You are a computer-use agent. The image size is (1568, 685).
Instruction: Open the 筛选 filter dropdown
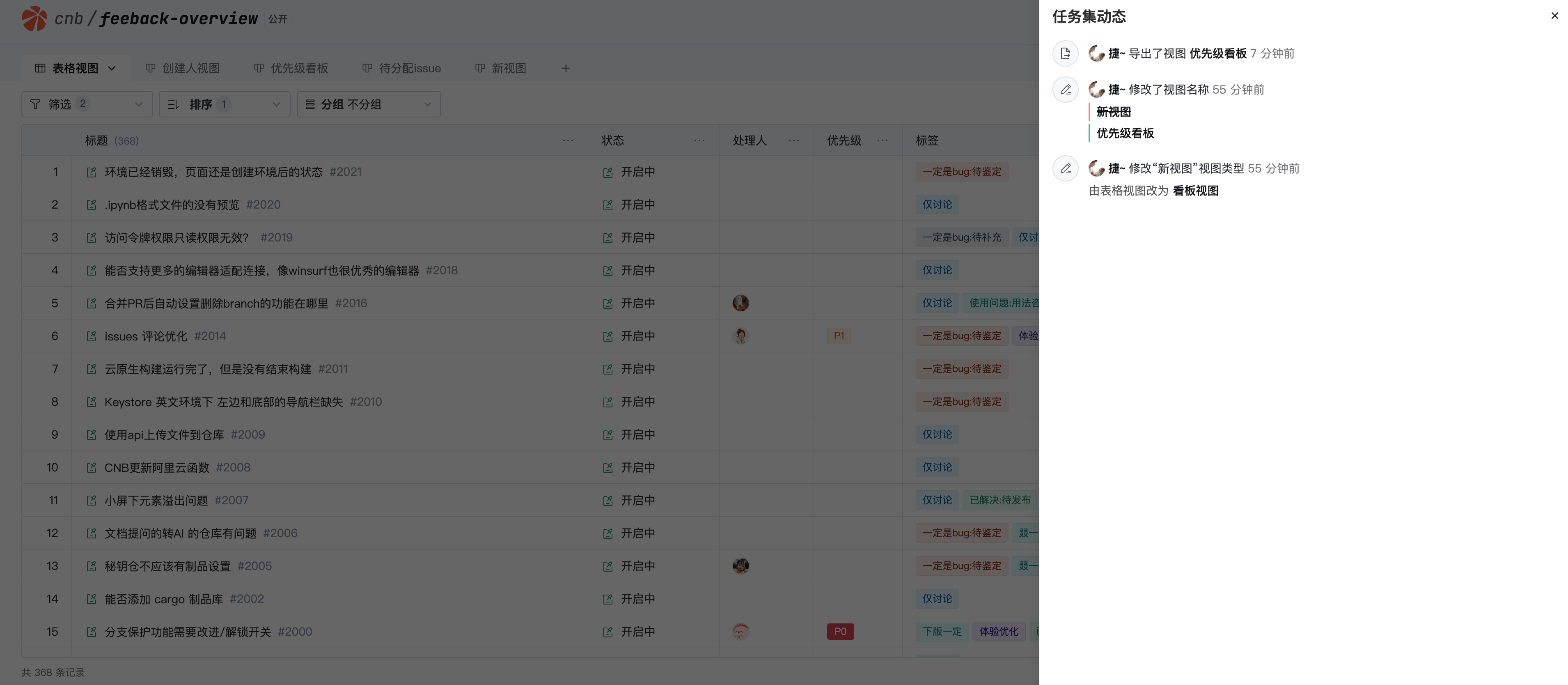coord(87,104)
